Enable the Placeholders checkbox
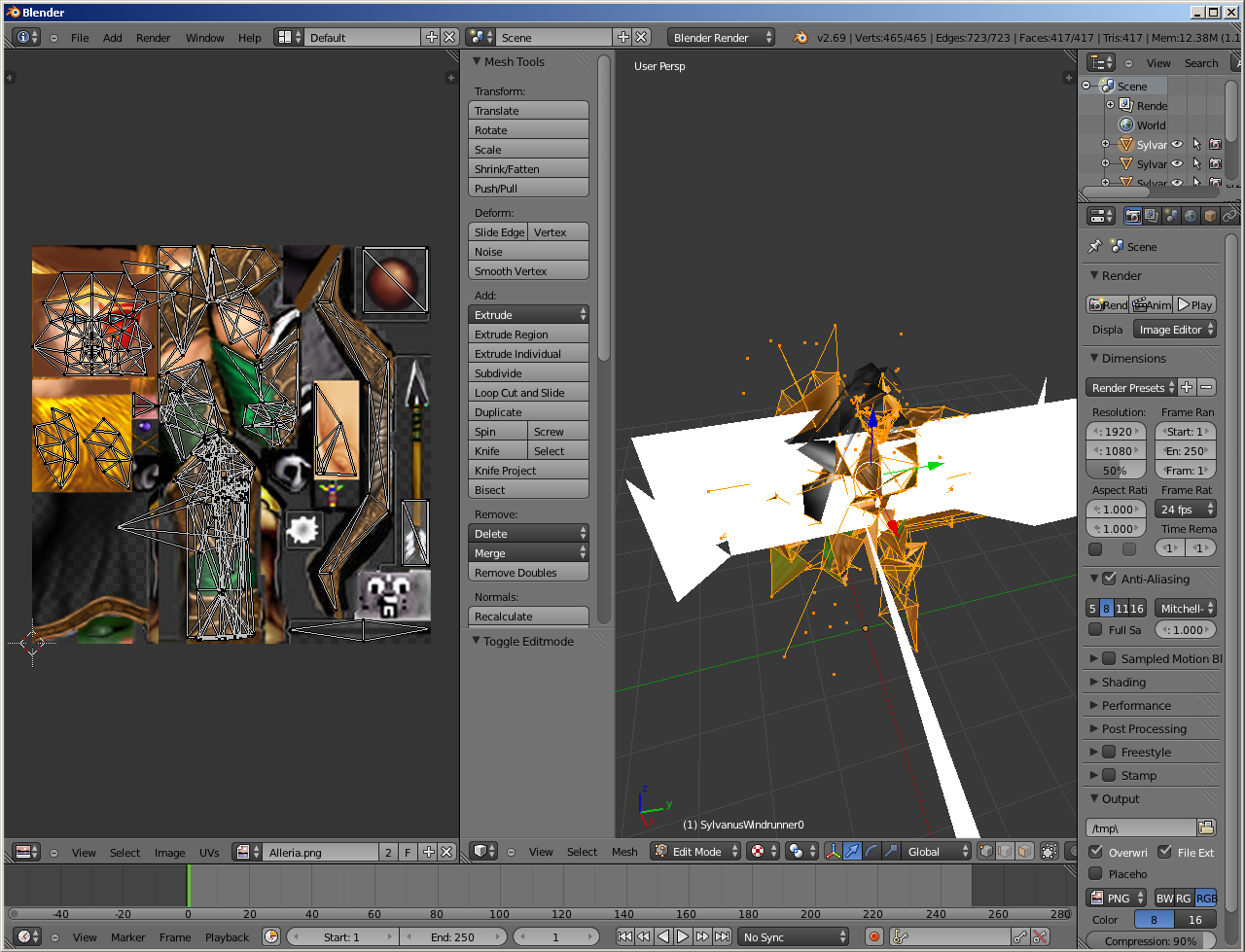This screenshot has height=952, width=1245. [1095, 873]
